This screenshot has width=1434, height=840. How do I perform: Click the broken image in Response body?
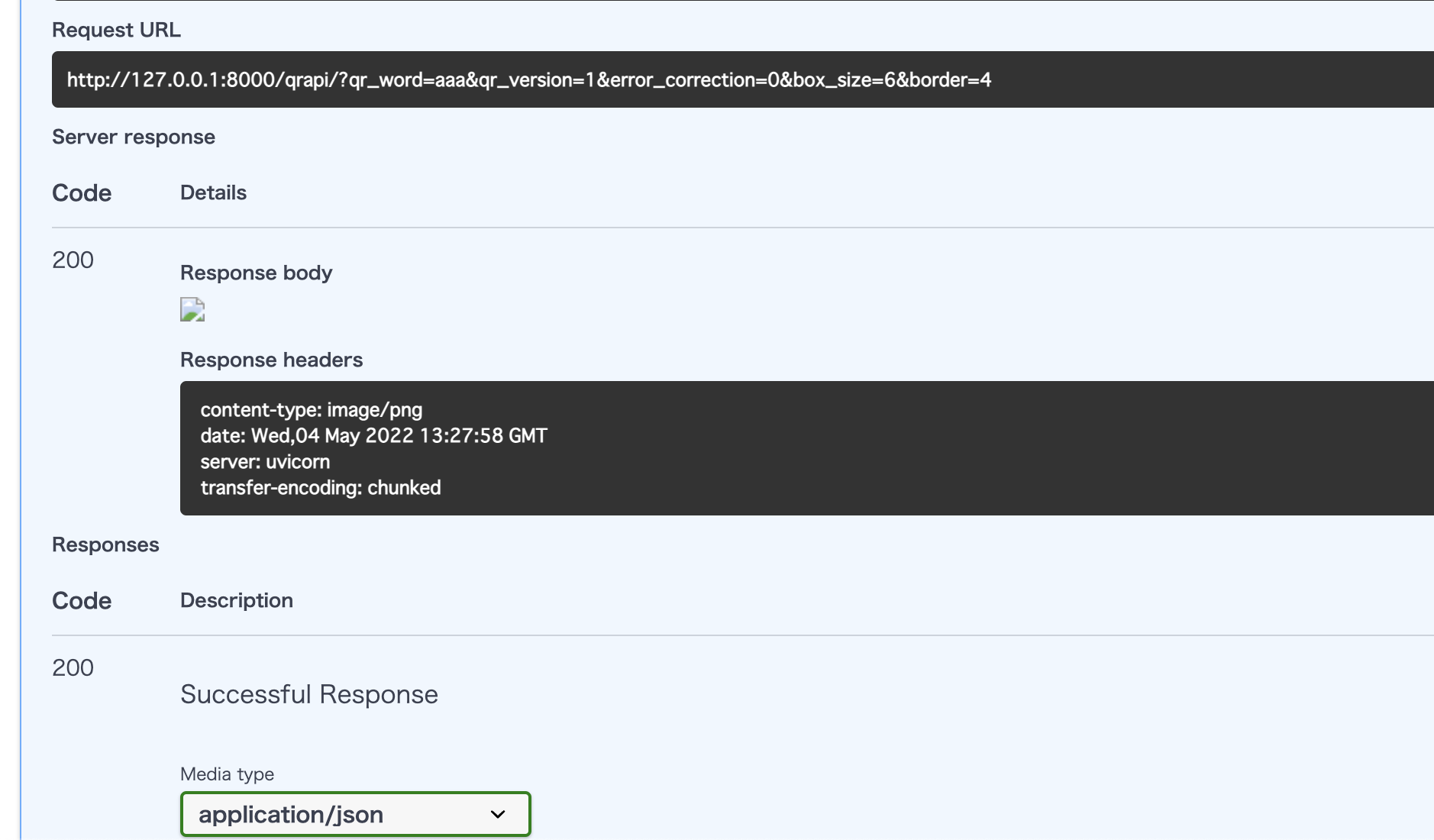point(192,309)
